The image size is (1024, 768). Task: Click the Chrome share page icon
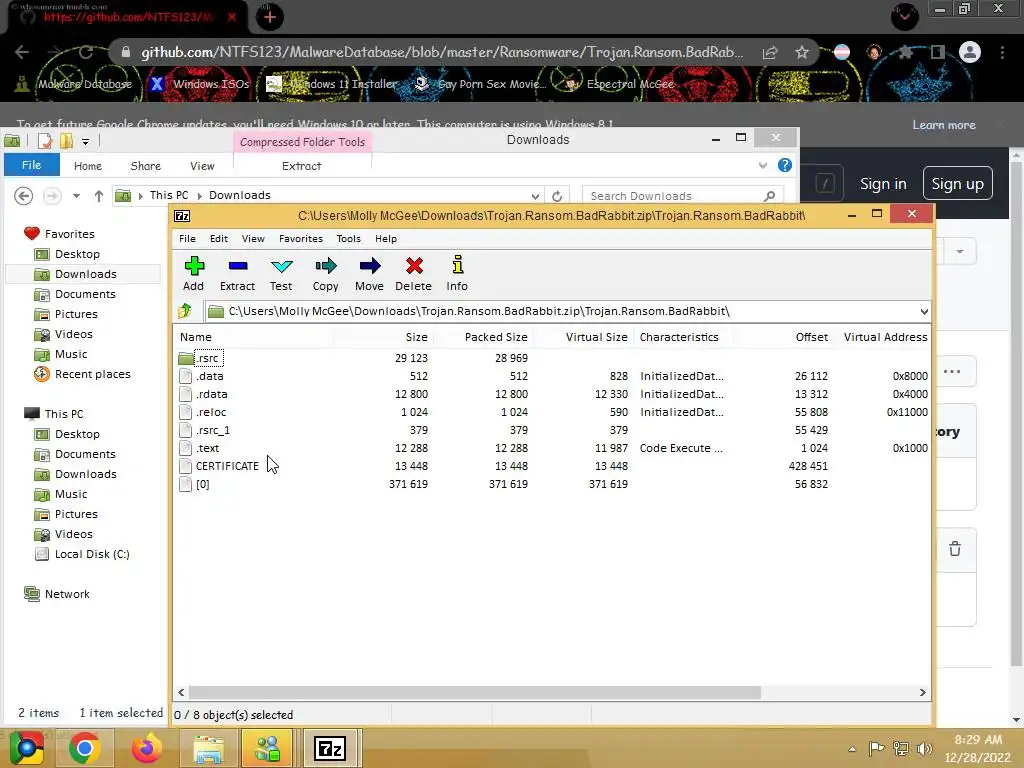tap(770, 52)
